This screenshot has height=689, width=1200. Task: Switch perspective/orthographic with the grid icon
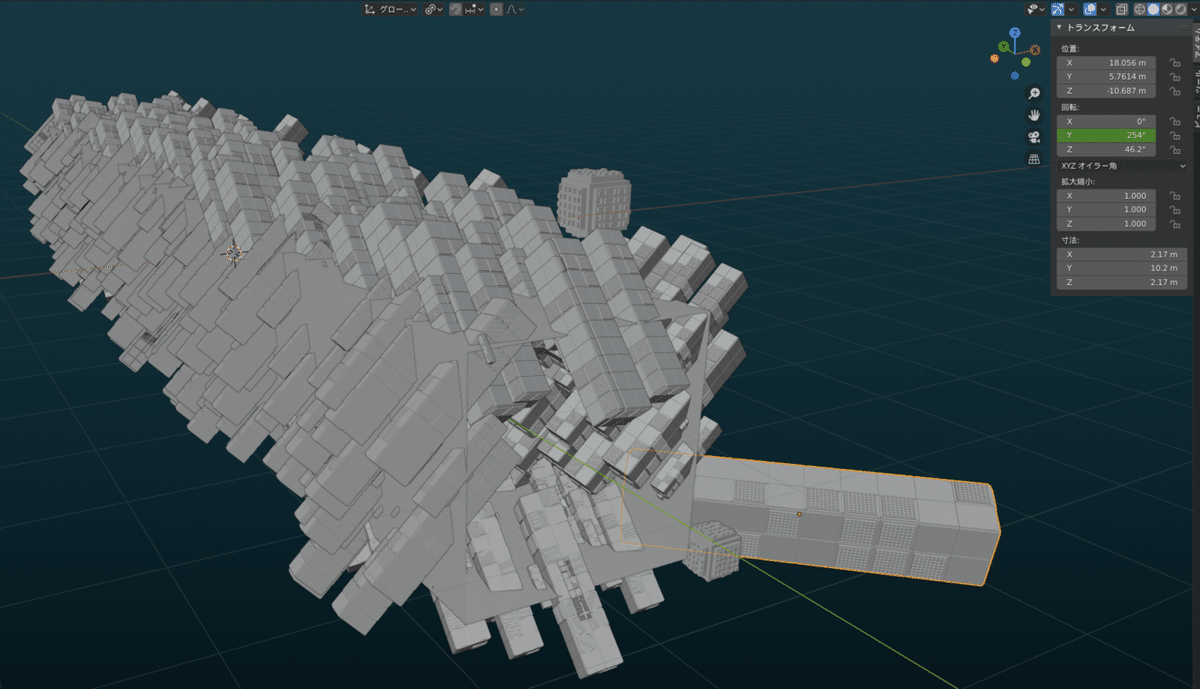pyautogui.click(x=1034, y=159)
